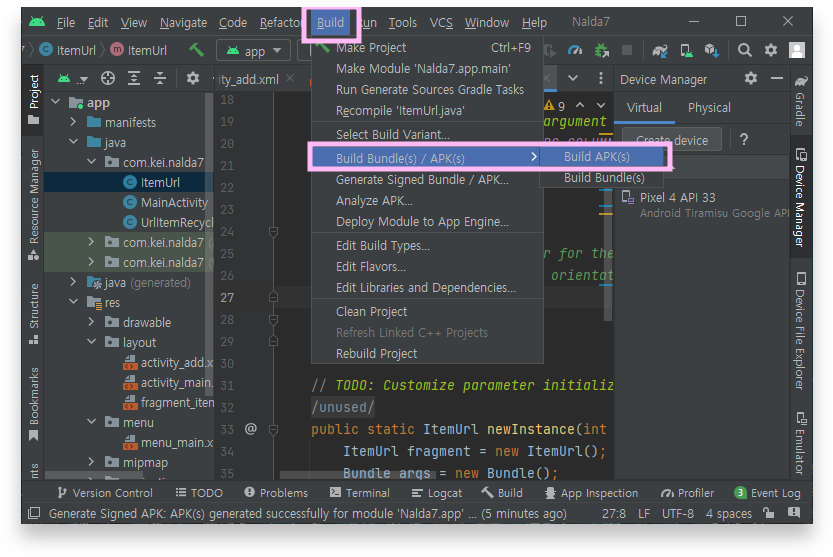Collapse the app module tree node

click(x=56, y=102)
